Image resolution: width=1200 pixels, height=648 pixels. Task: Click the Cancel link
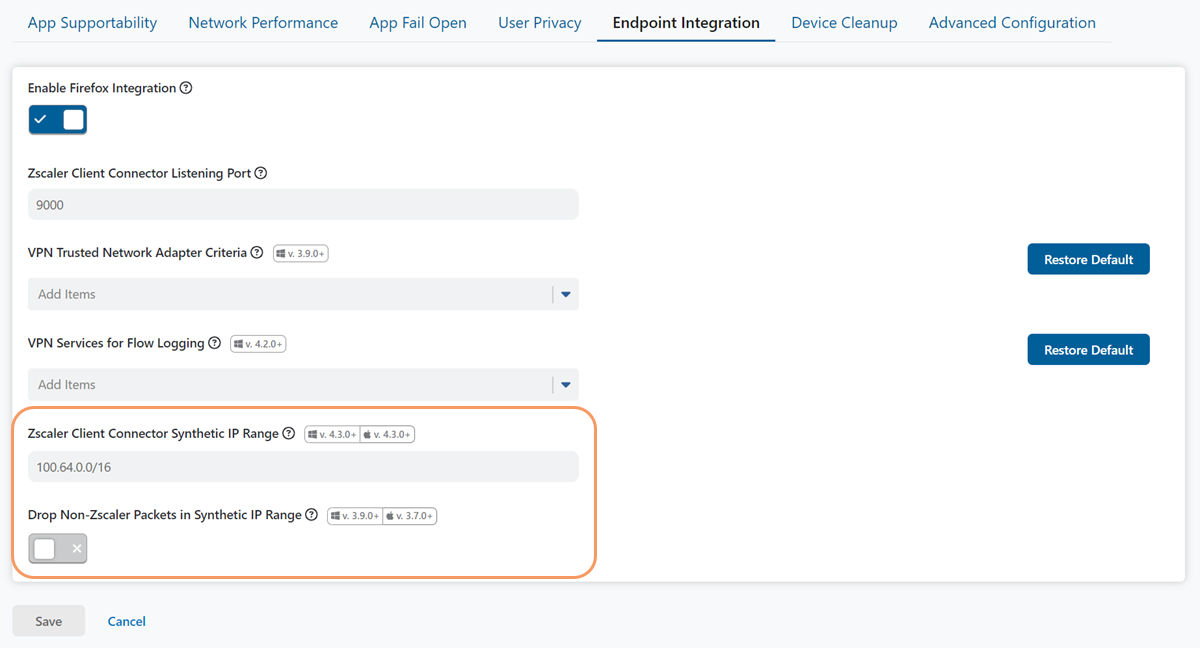[127, 621]
